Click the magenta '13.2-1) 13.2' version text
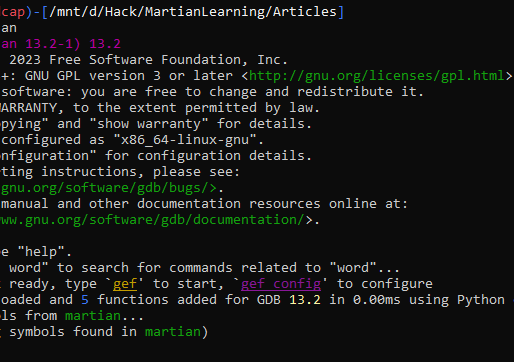 pyautogui.click(x=73, y=44)
